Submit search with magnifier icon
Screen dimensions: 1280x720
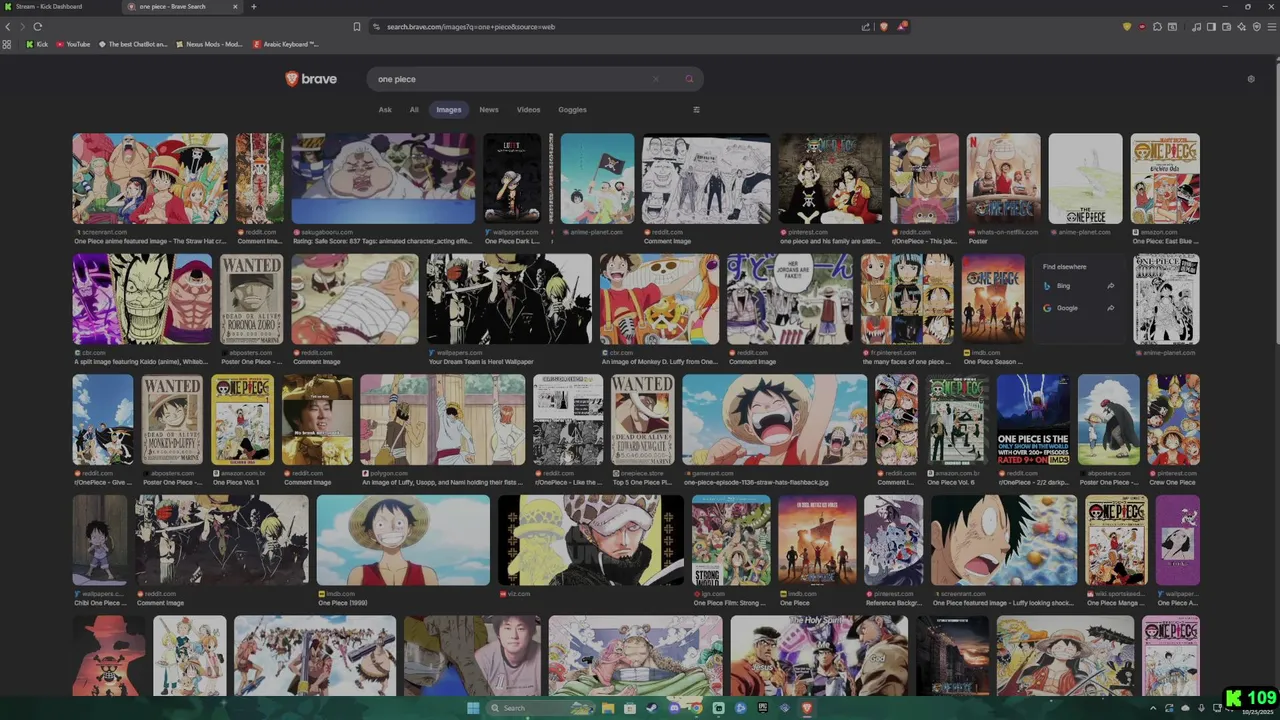pos(689,79)
